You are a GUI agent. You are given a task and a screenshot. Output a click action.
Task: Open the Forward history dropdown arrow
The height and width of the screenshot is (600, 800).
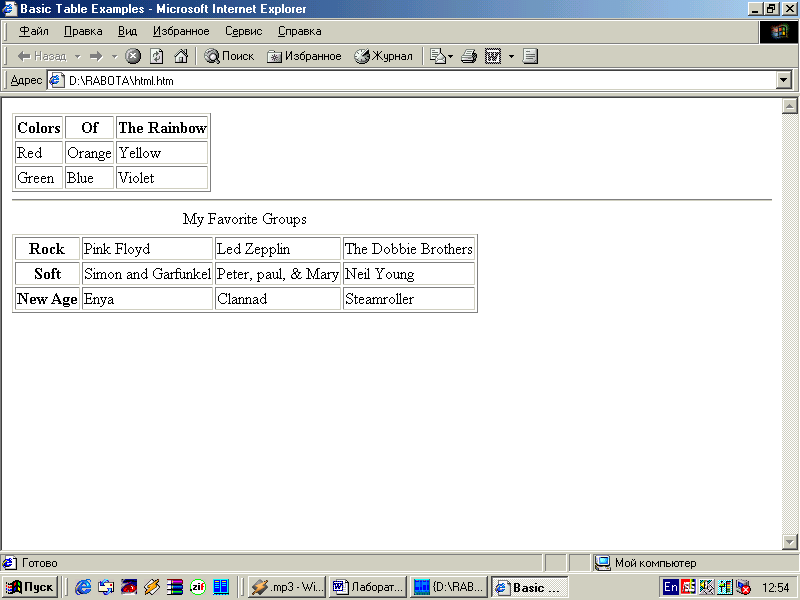coord(114,56)
